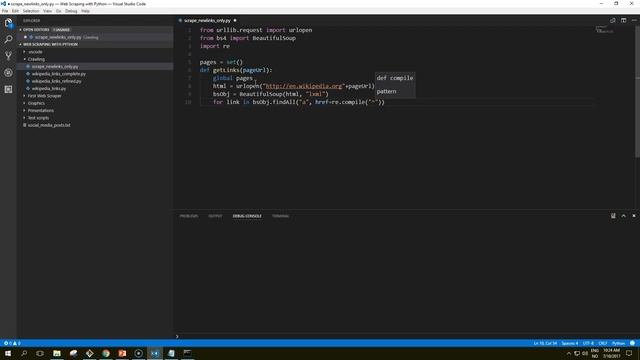Click the Python file icon of wikipedia_links_complete.py
The width and height of the screenshot is (640, 360).
pos(28,74)
